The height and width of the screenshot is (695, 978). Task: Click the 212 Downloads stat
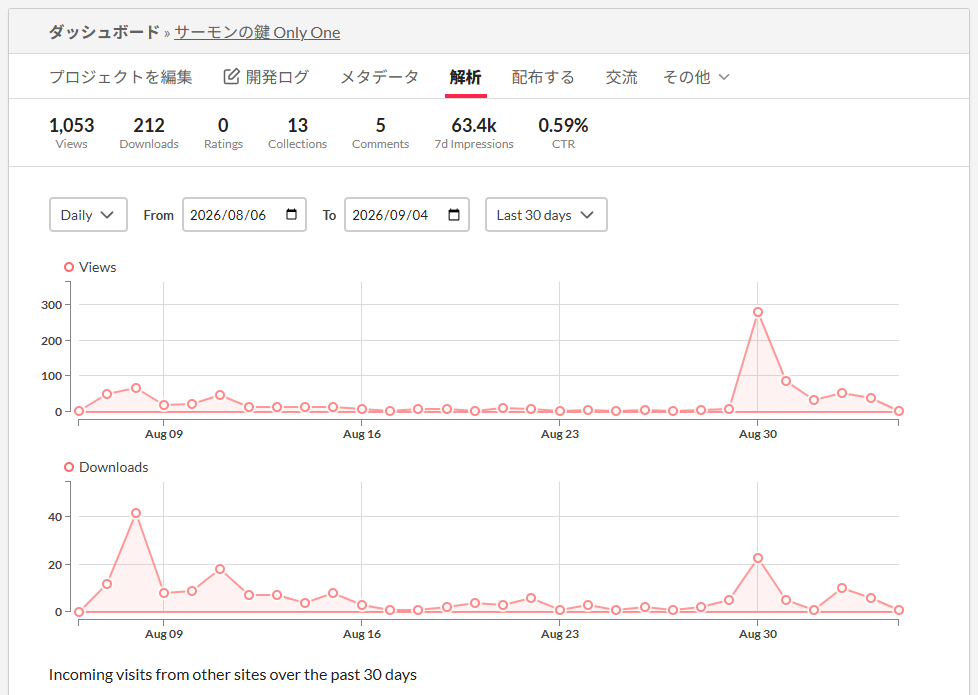149,133
